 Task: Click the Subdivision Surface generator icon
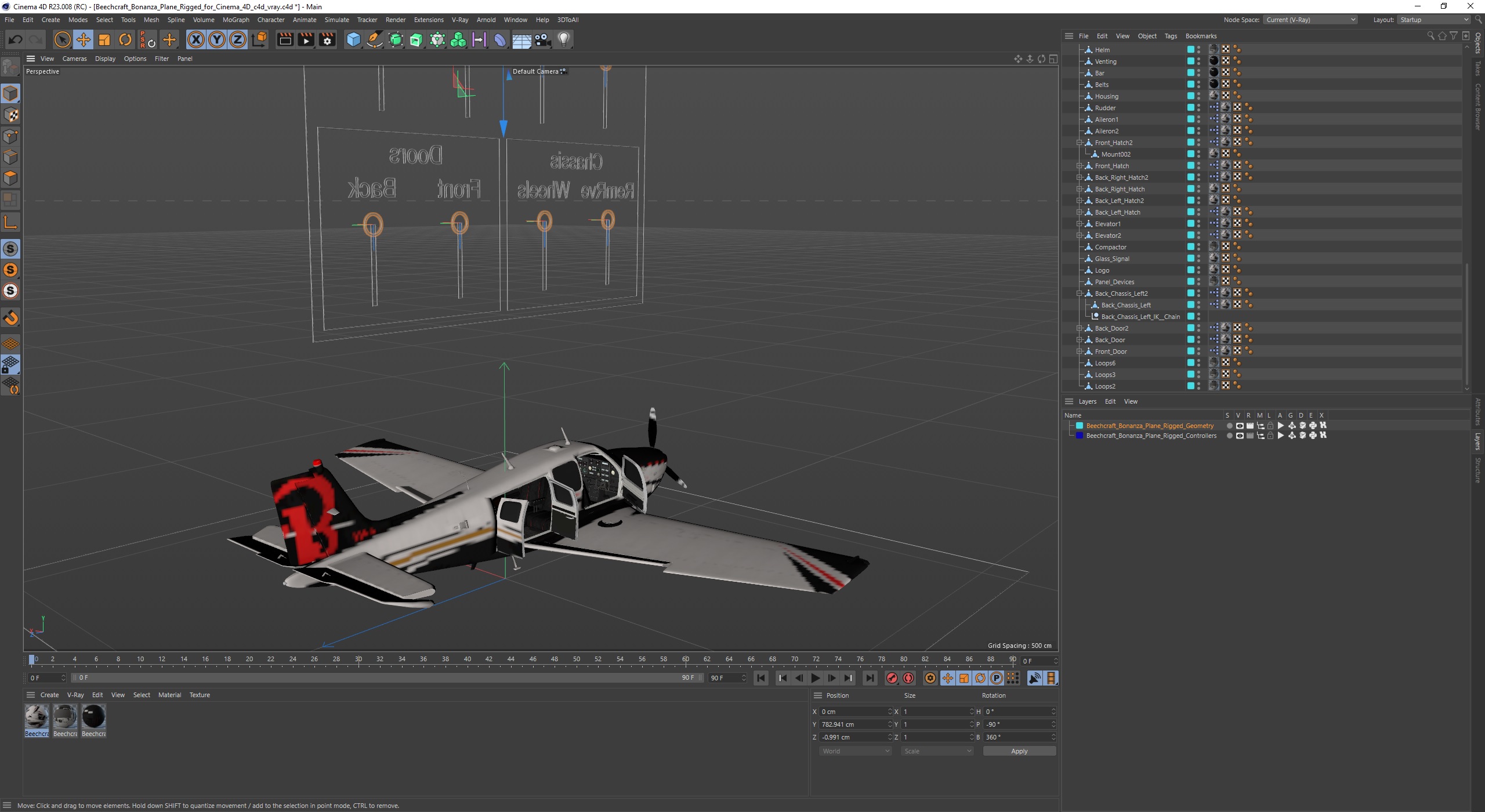396,39
